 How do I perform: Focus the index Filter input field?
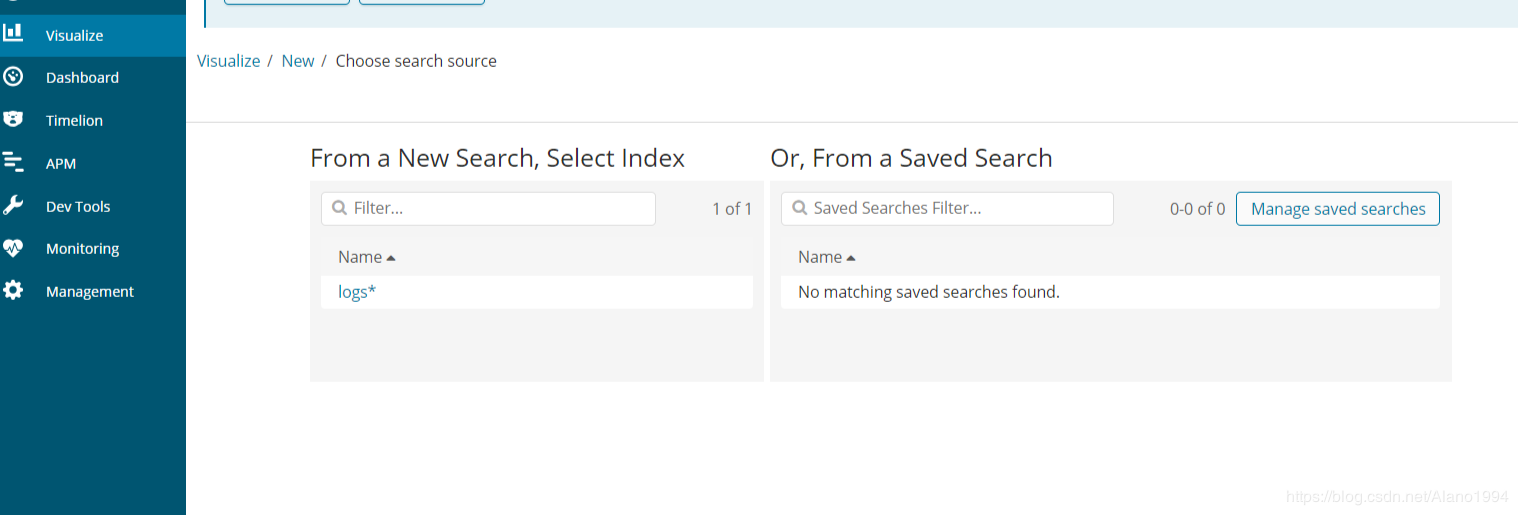(x=488, y=208)
